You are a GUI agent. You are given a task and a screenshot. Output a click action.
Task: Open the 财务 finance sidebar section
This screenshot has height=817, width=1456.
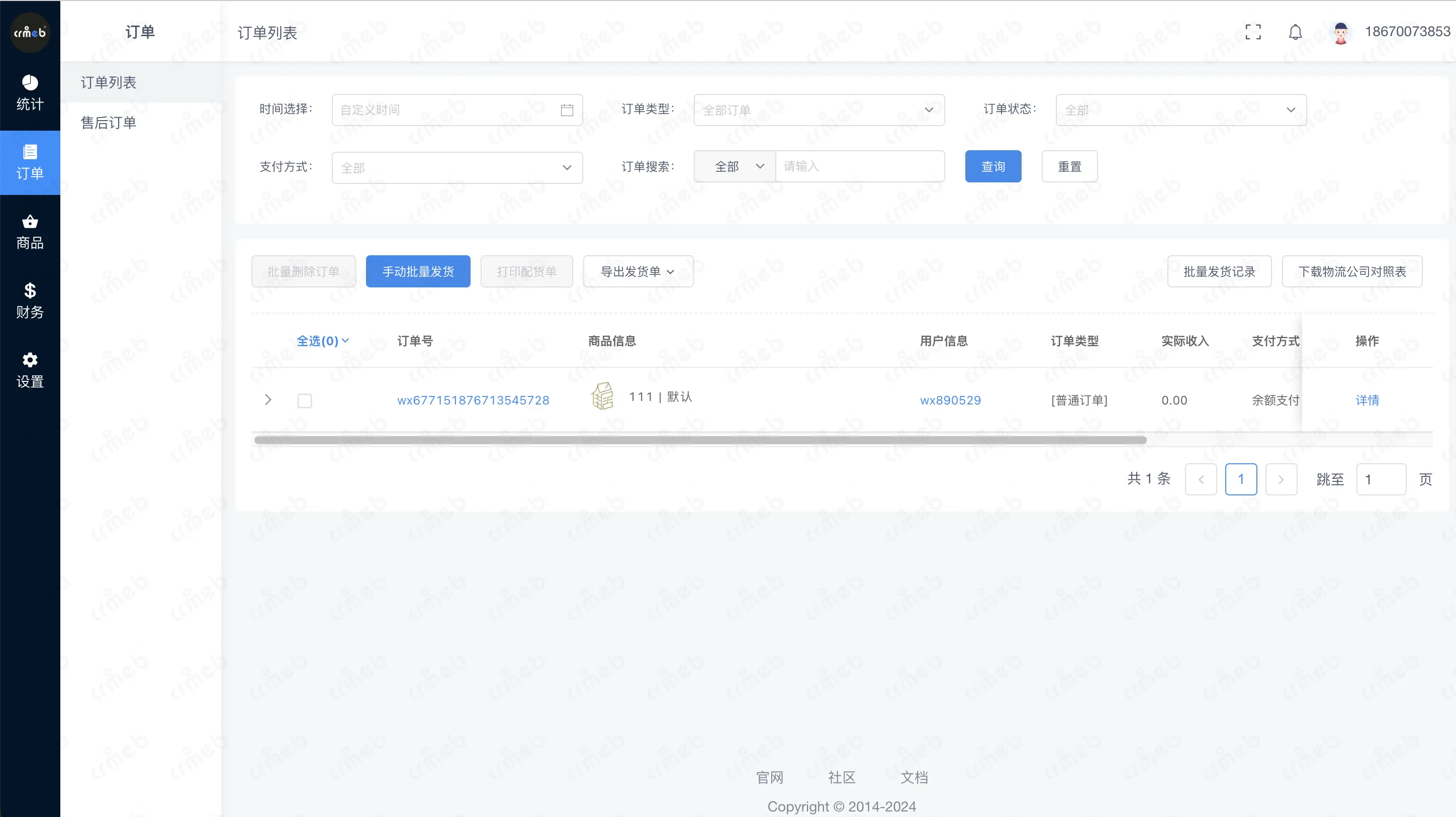click(30, 301)
